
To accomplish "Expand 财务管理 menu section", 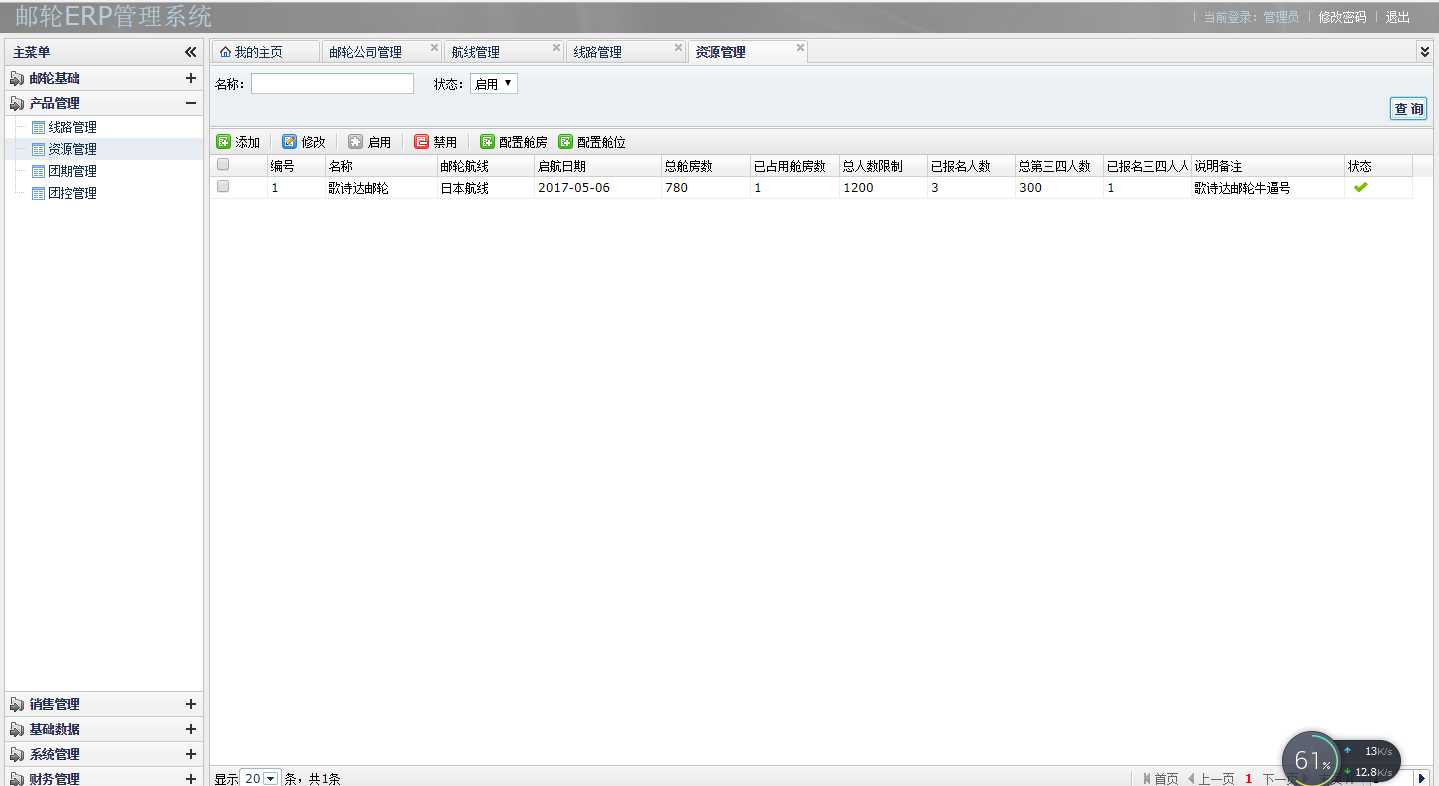I will pyautogui.click(x=191, y=778).
